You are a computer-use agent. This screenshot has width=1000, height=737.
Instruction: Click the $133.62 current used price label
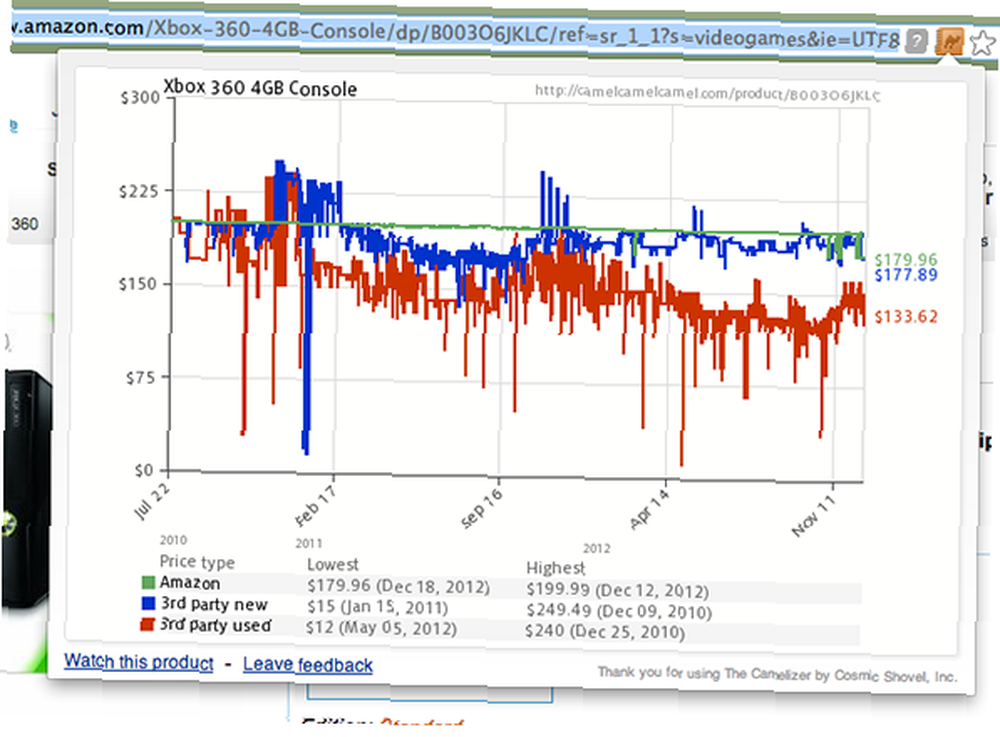[x=906, y=316]
